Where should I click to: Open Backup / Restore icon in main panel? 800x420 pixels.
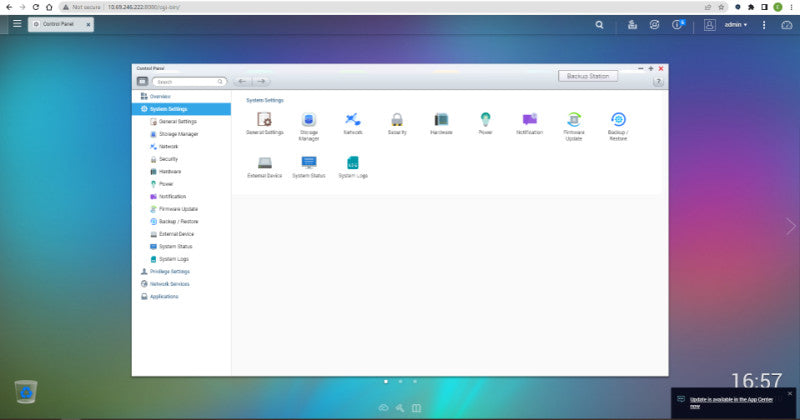[618, 119]
